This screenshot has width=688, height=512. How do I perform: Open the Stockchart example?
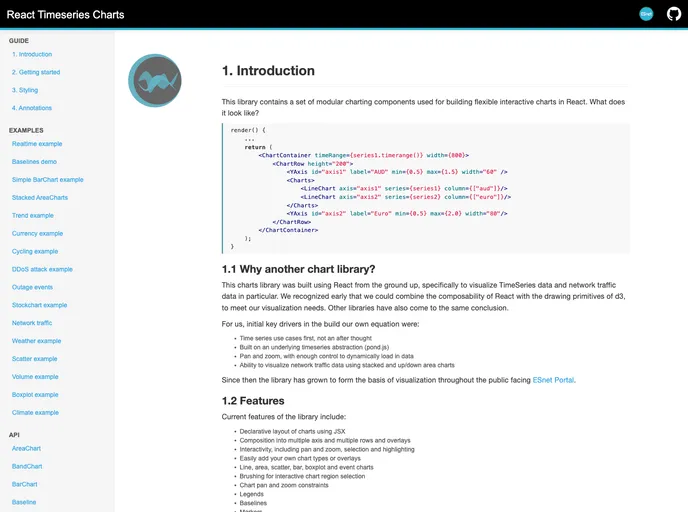point(39,305)
